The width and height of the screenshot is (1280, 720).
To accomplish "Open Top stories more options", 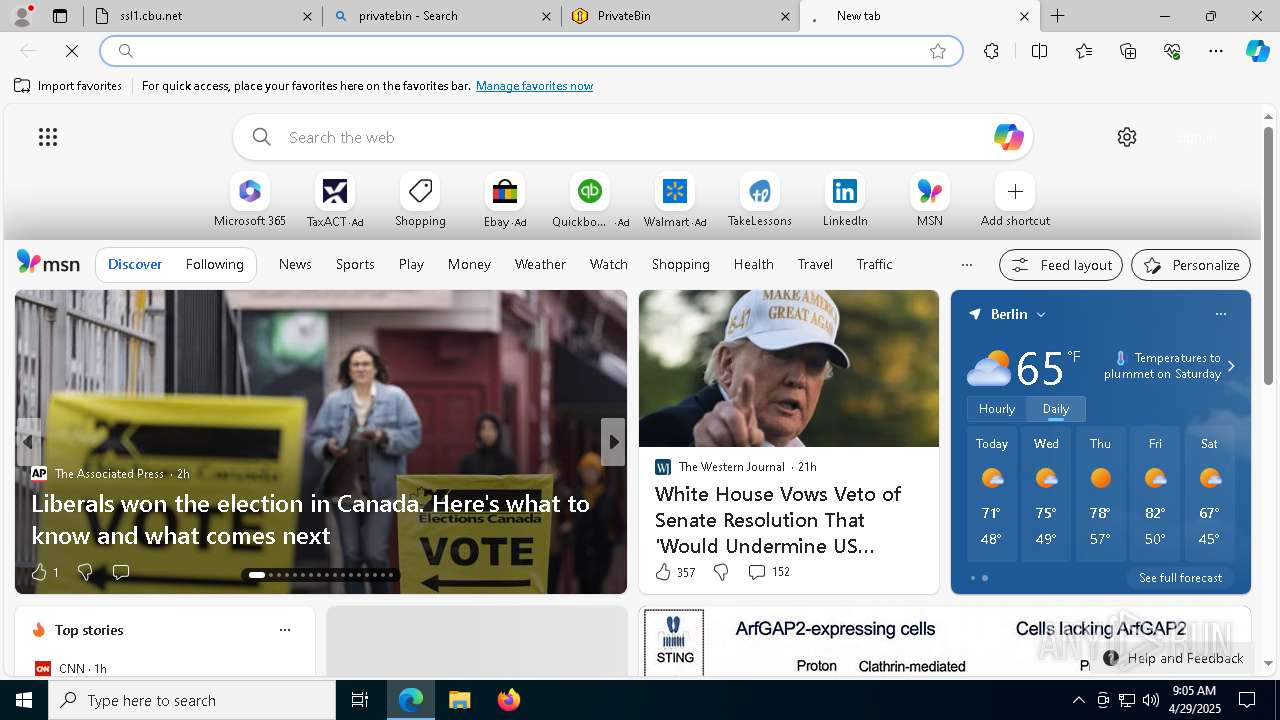I will 285,630.
